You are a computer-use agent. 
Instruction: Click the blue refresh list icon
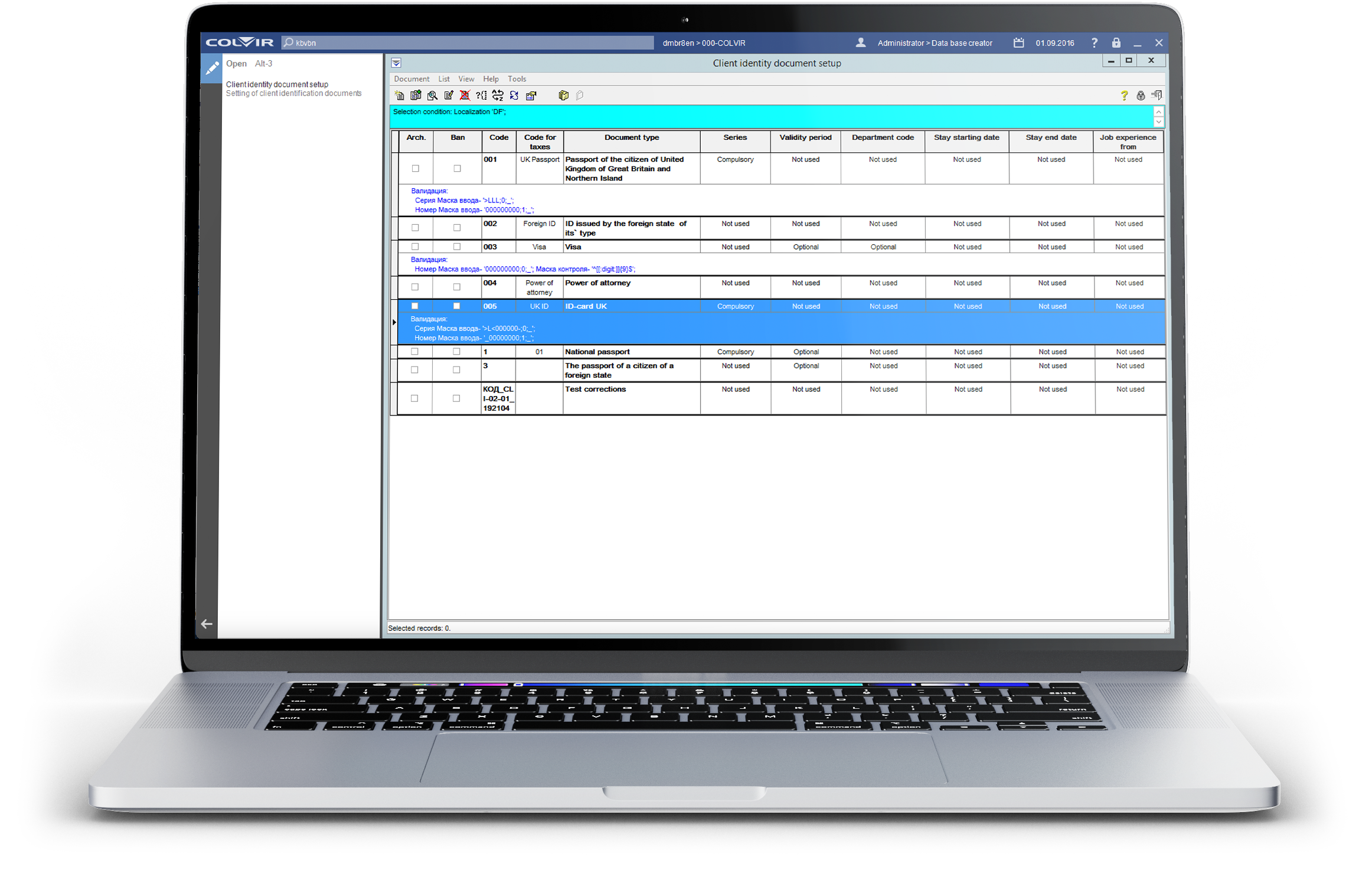coord(514,96)
